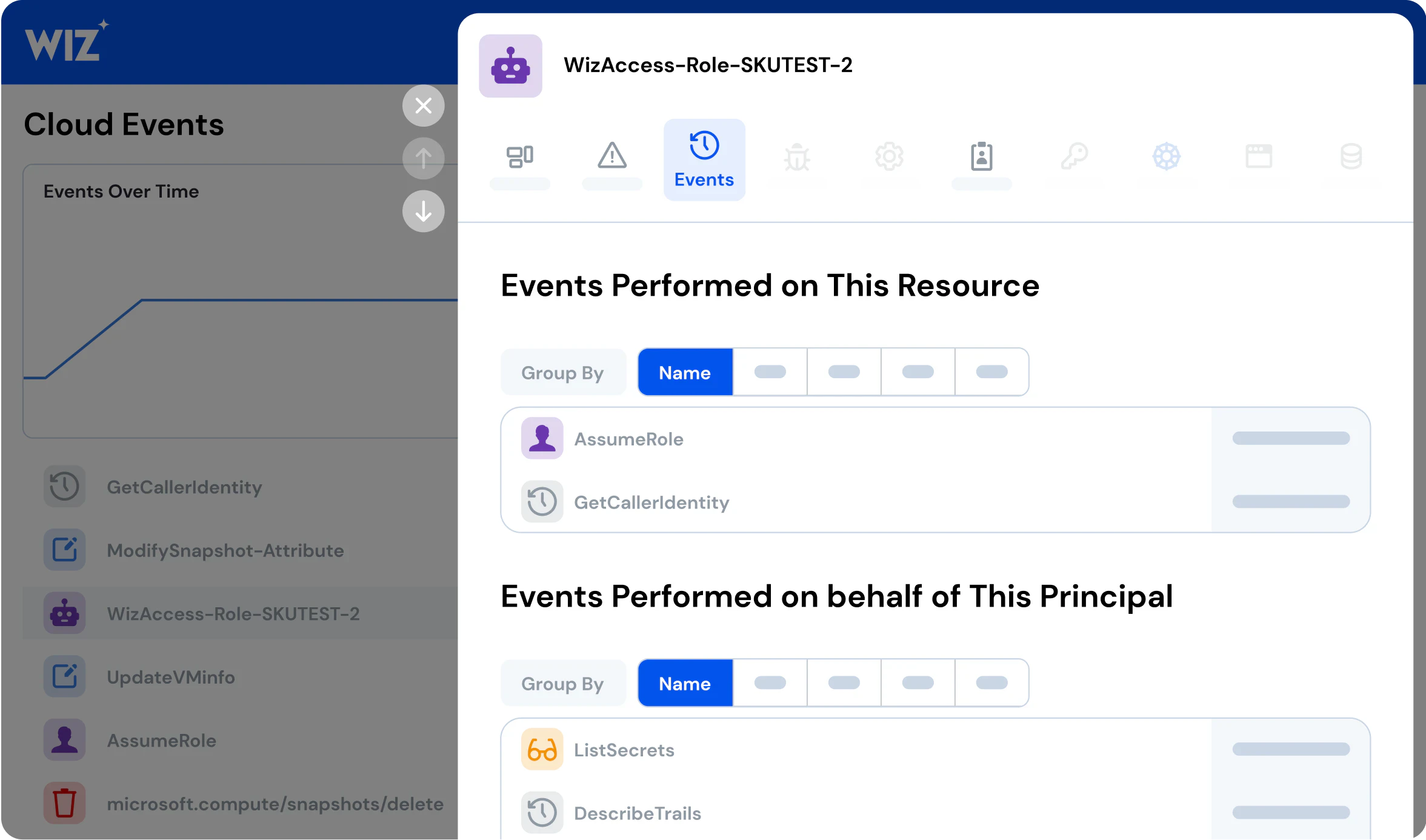Click the DescribeTrails history icon

pos(542,813)
